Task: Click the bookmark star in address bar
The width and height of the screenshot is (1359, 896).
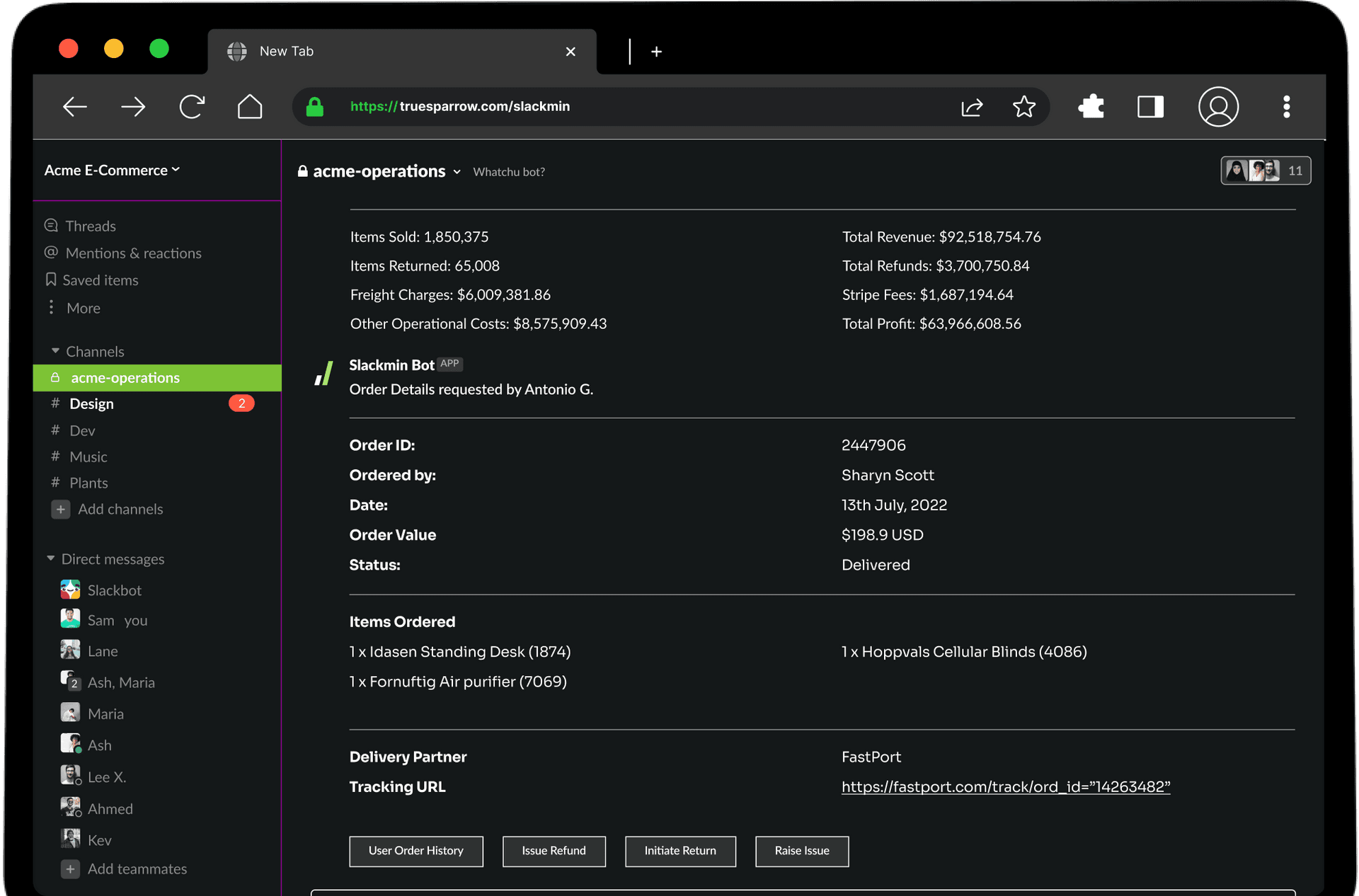Action: click(1024, 107)
